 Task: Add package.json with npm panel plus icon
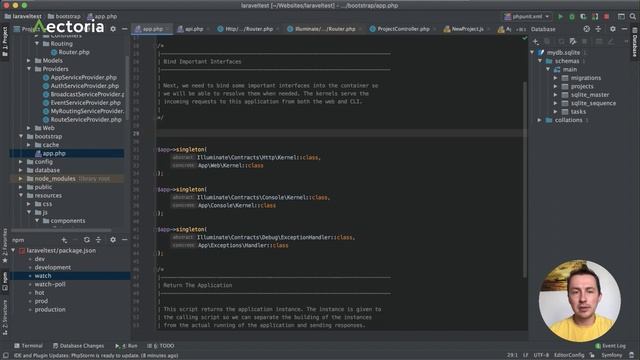(64, 240)
